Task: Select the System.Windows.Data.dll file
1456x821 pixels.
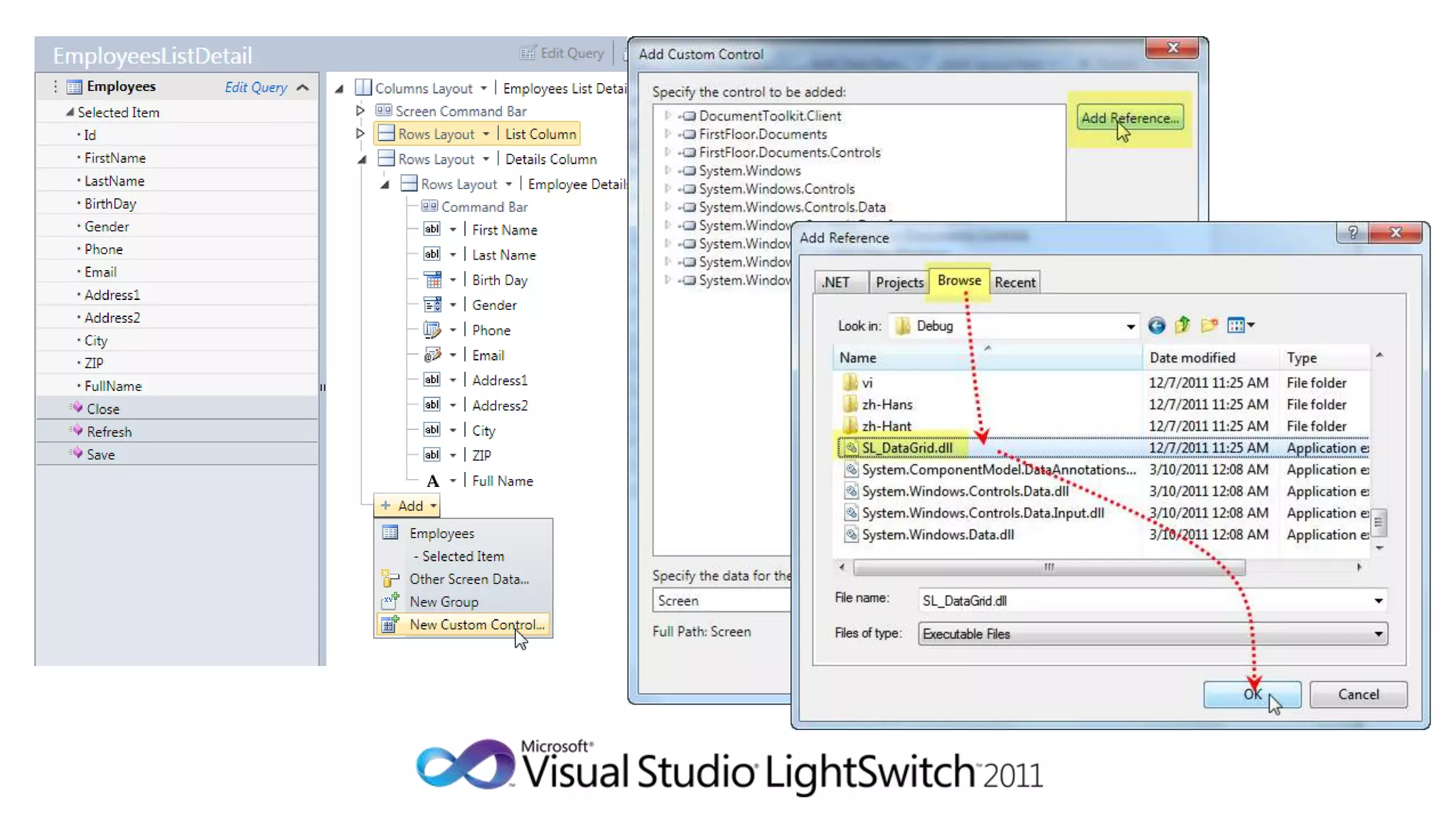Action: click(x=937, y=535)
